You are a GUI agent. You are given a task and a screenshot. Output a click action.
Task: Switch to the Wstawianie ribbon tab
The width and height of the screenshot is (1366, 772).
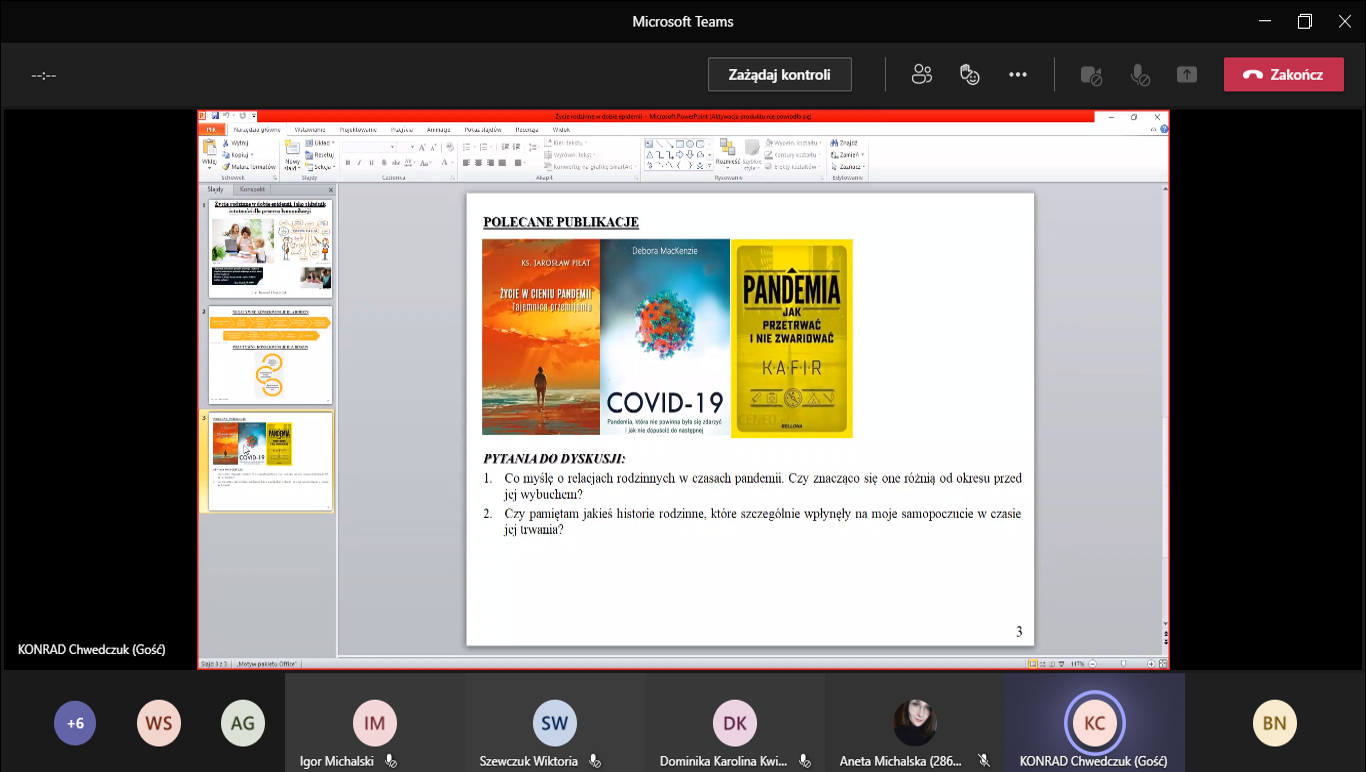(310, 129)
